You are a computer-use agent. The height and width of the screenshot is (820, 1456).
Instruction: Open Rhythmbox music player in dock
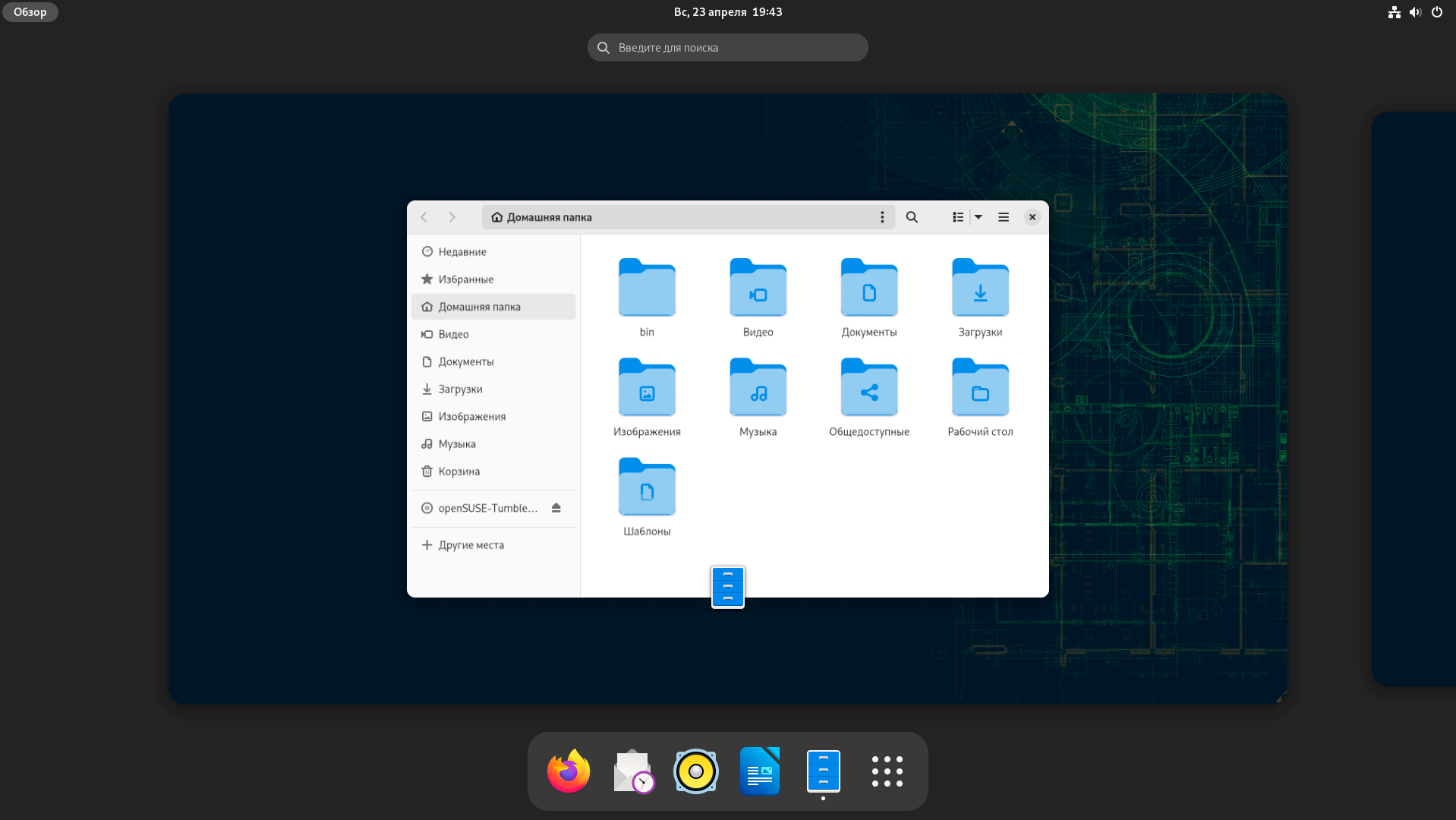coord(695,771)
